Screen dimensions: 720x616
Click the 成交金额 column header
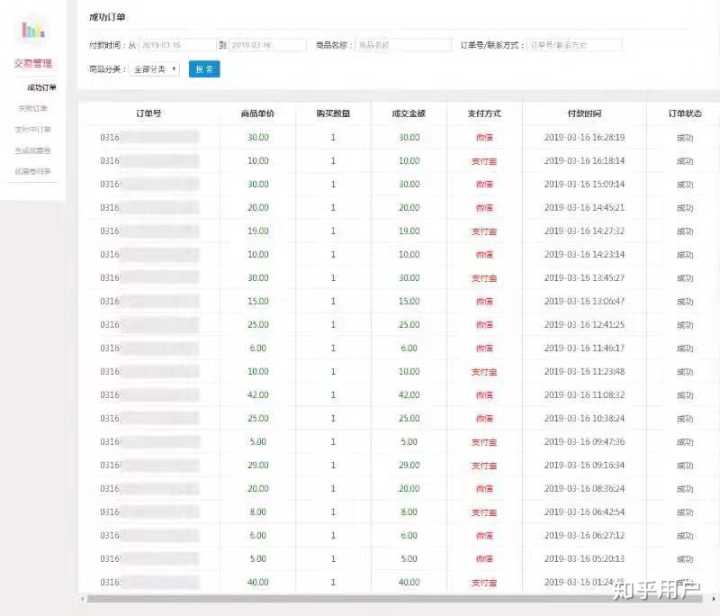pos(408,114)
